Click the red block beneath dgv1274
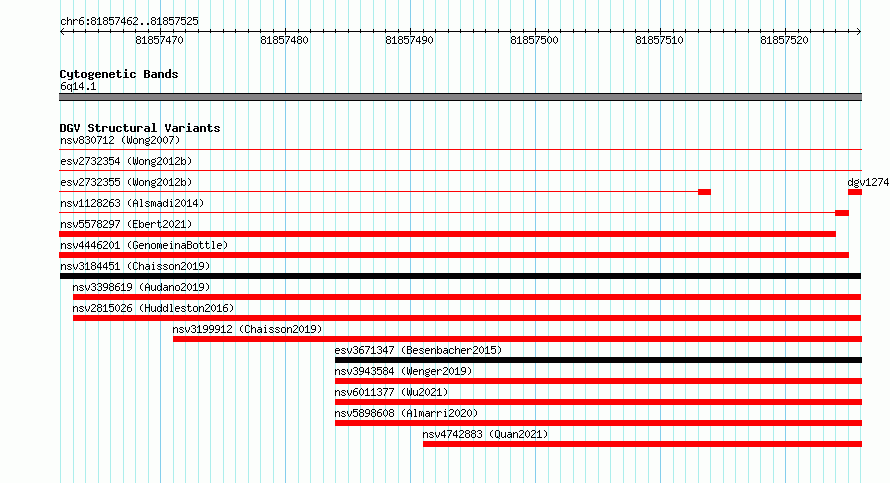The width and height of the screenshot is (890, 483). [855, 192]
